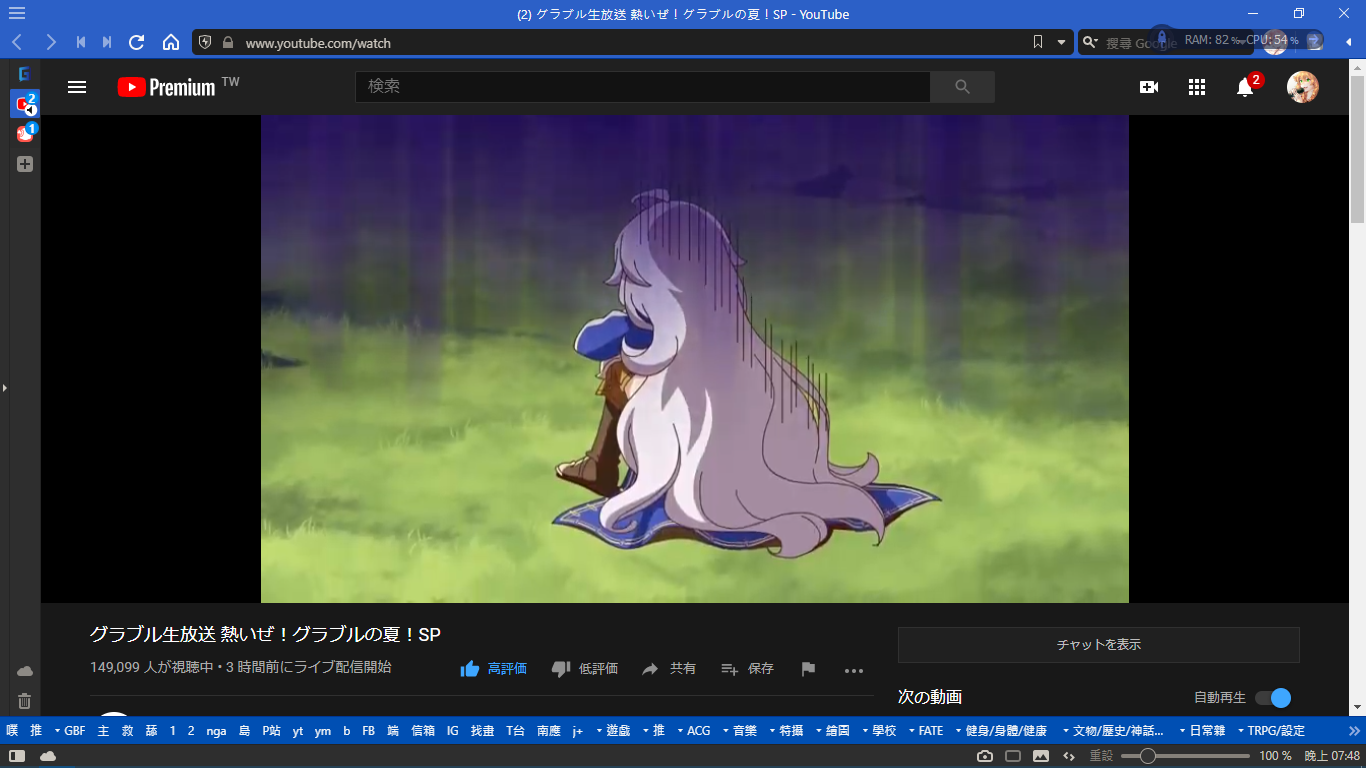Select the YouTube tab stack in sidebar
This screenshot has height=768, width=1366.
pyautogui.click(x=25, y=103)
